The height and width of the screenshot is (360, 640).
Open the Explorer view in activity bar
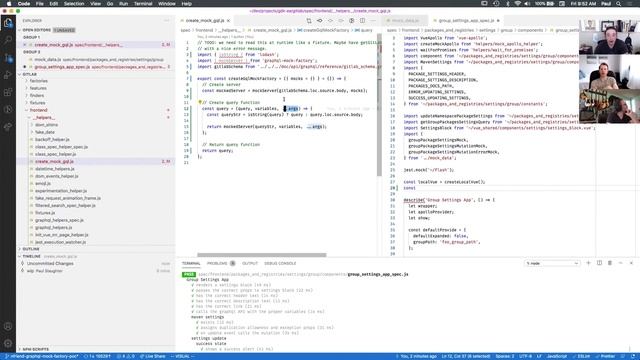[x=8, y=23]
